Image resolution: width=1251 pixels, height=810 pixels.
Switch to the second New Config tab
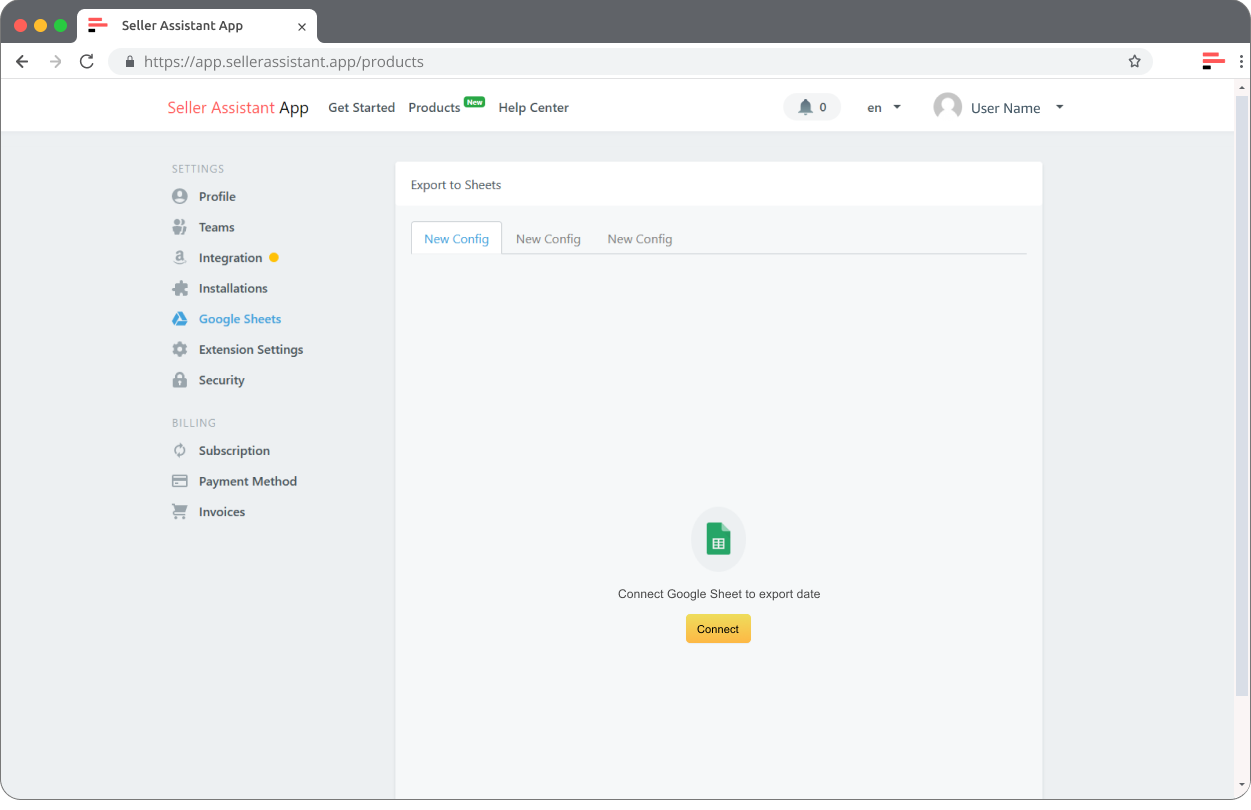click(548, 238)
